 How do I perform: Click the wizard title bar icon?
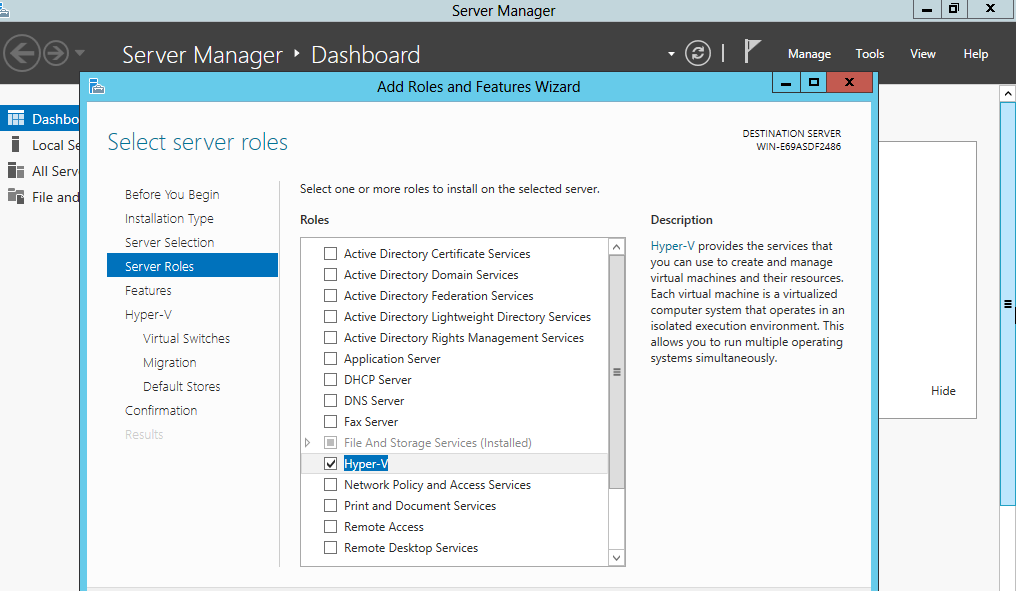97,86
